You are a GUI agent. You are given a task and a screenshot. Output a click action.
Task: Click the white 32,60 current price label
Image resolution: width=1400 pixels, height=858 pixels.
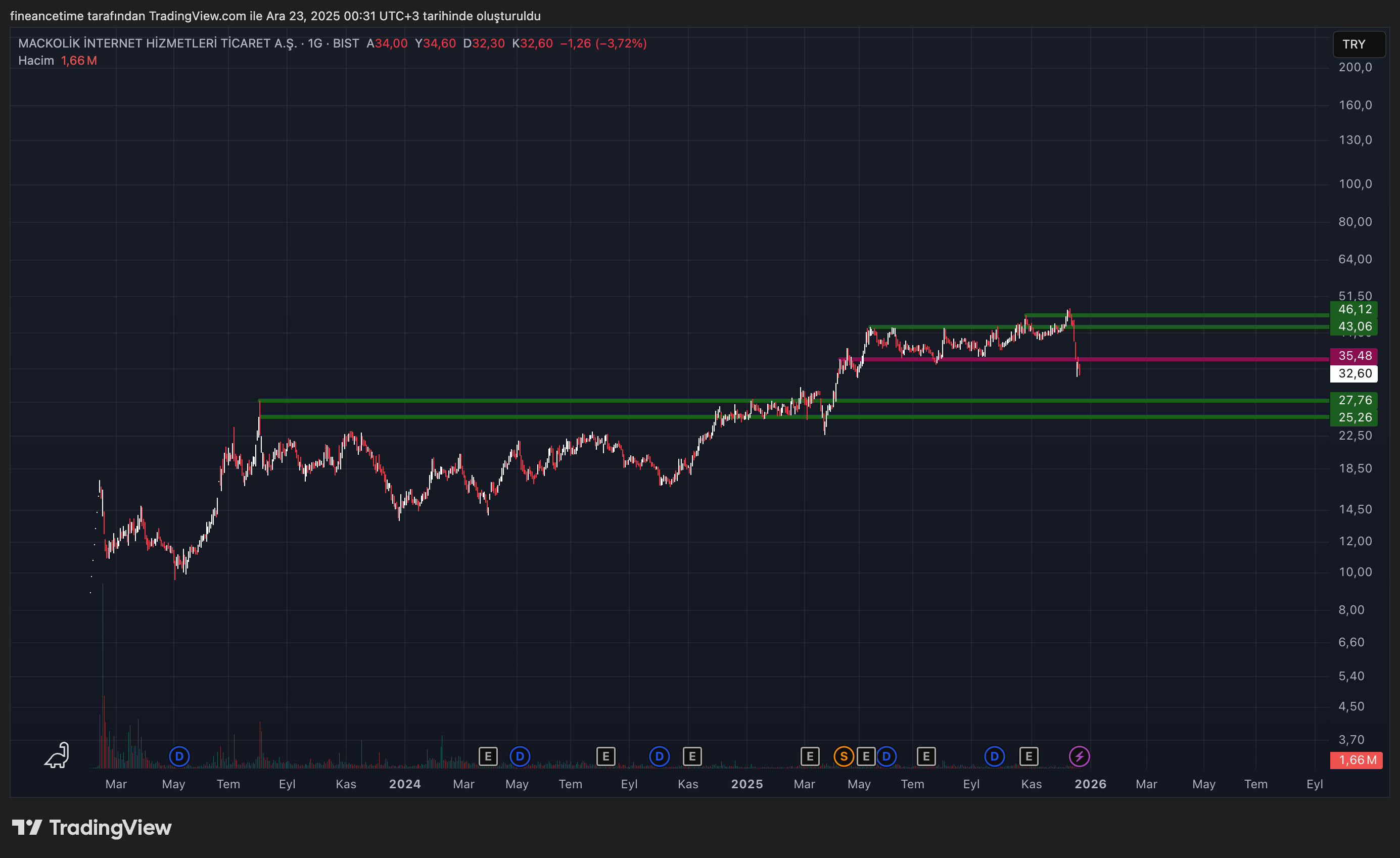coord(1355,373)
